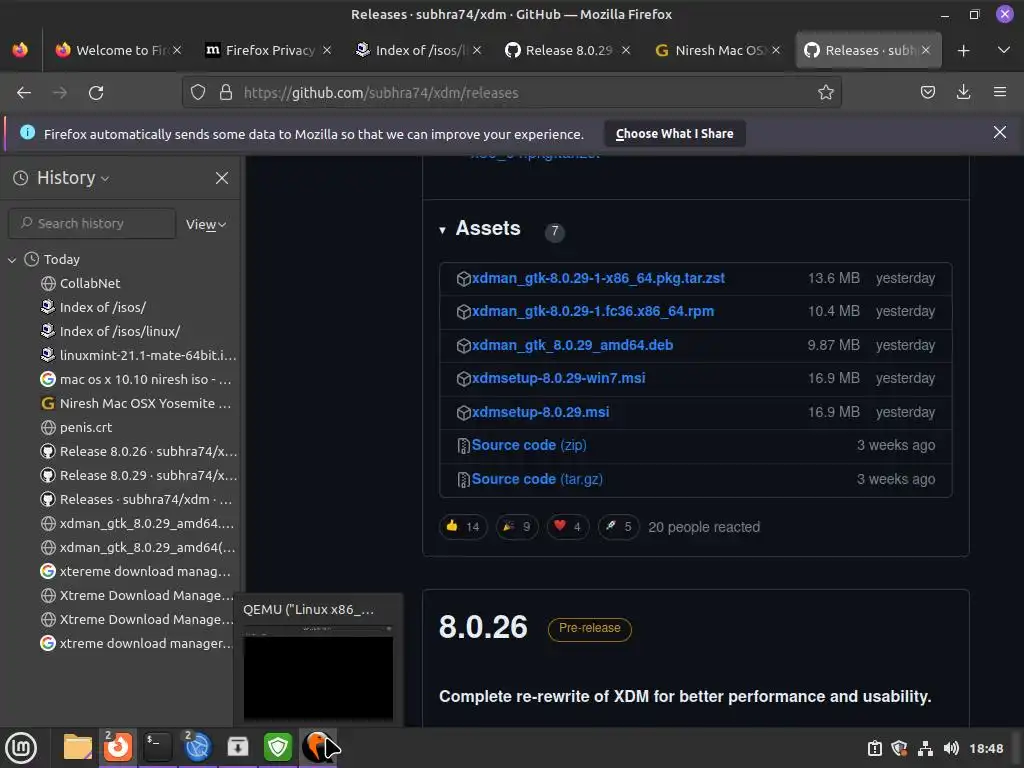This screenshot has height=768, width=1024.
Task: Download xdman_gtk_8.0.29_amd64.deb package
Action: click(572, 345)
